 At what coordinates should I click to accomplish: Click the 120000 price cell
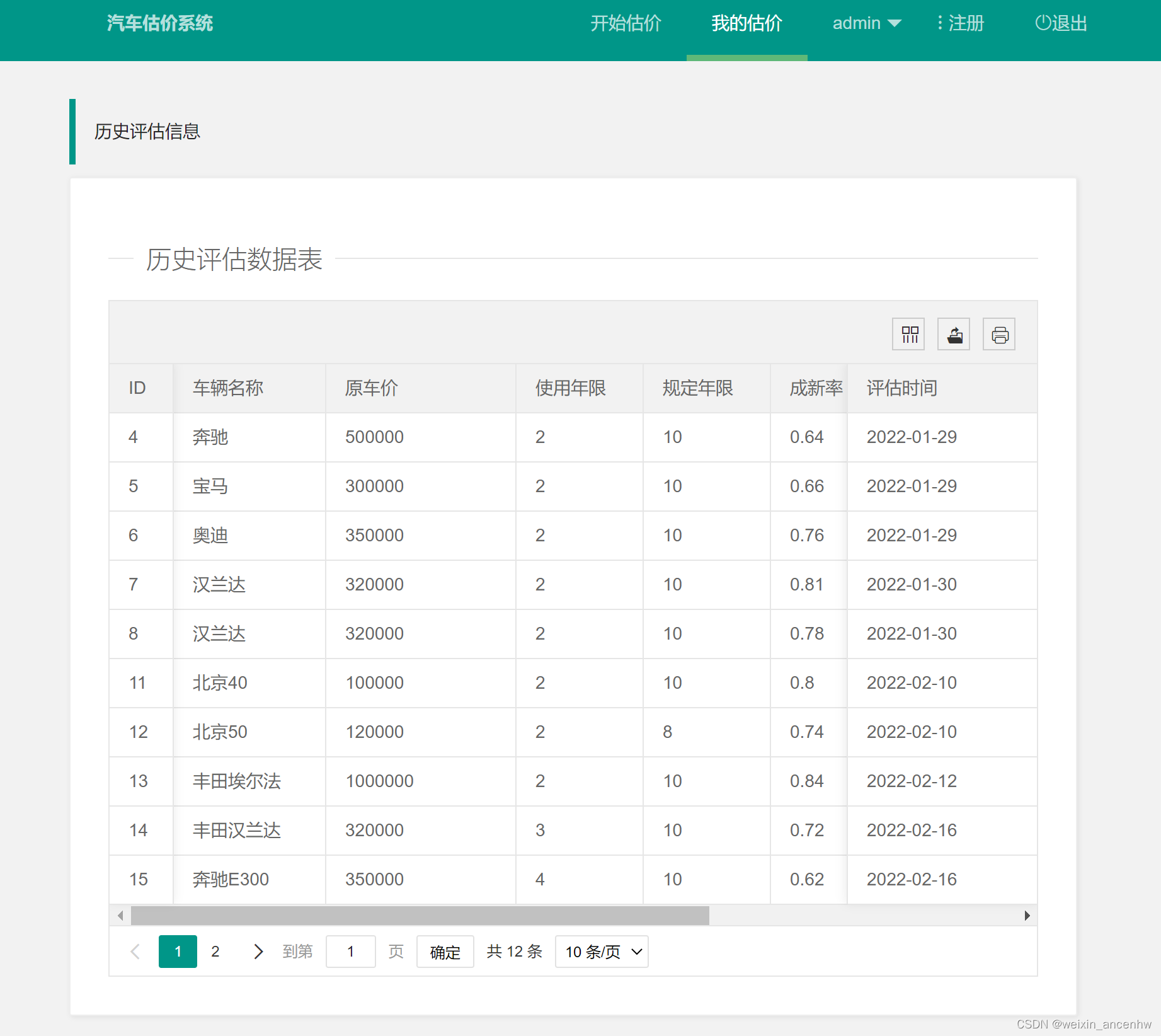click(x=421, y=732)
